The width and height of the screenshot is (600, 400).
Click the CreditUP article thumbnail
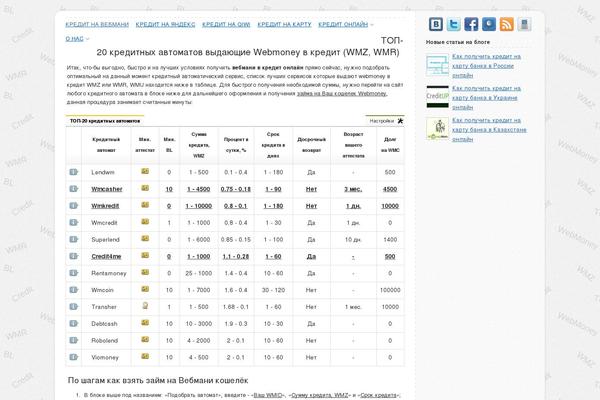point(437,97)
